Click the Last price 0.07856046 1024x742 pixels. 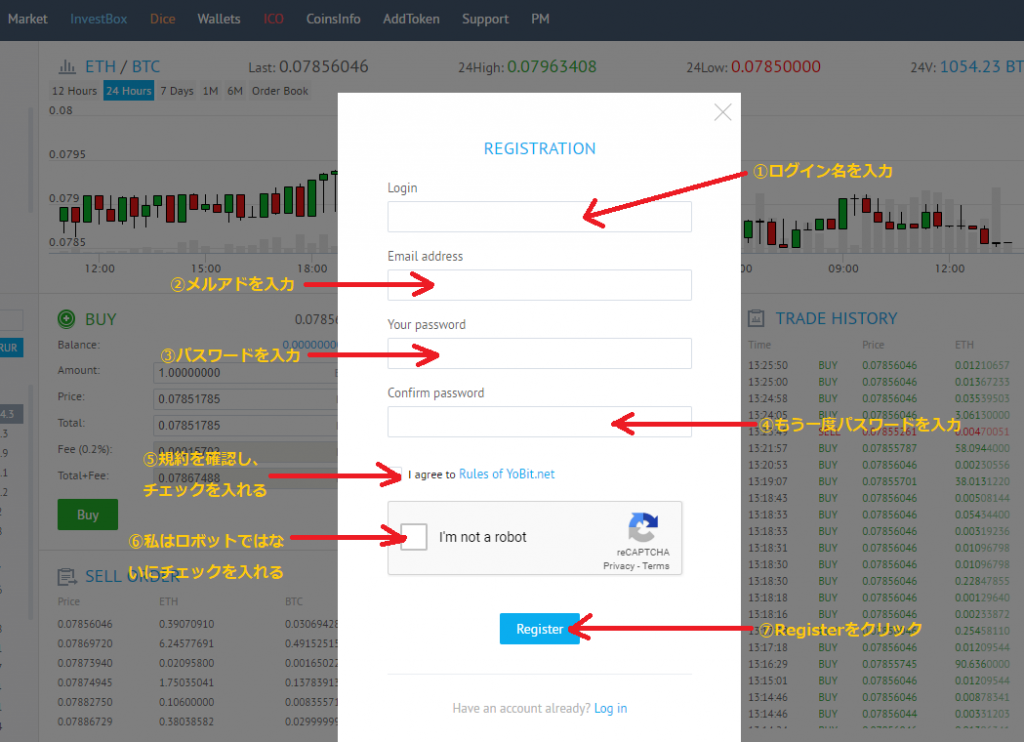pyautogui.click(x=324, y=67)
